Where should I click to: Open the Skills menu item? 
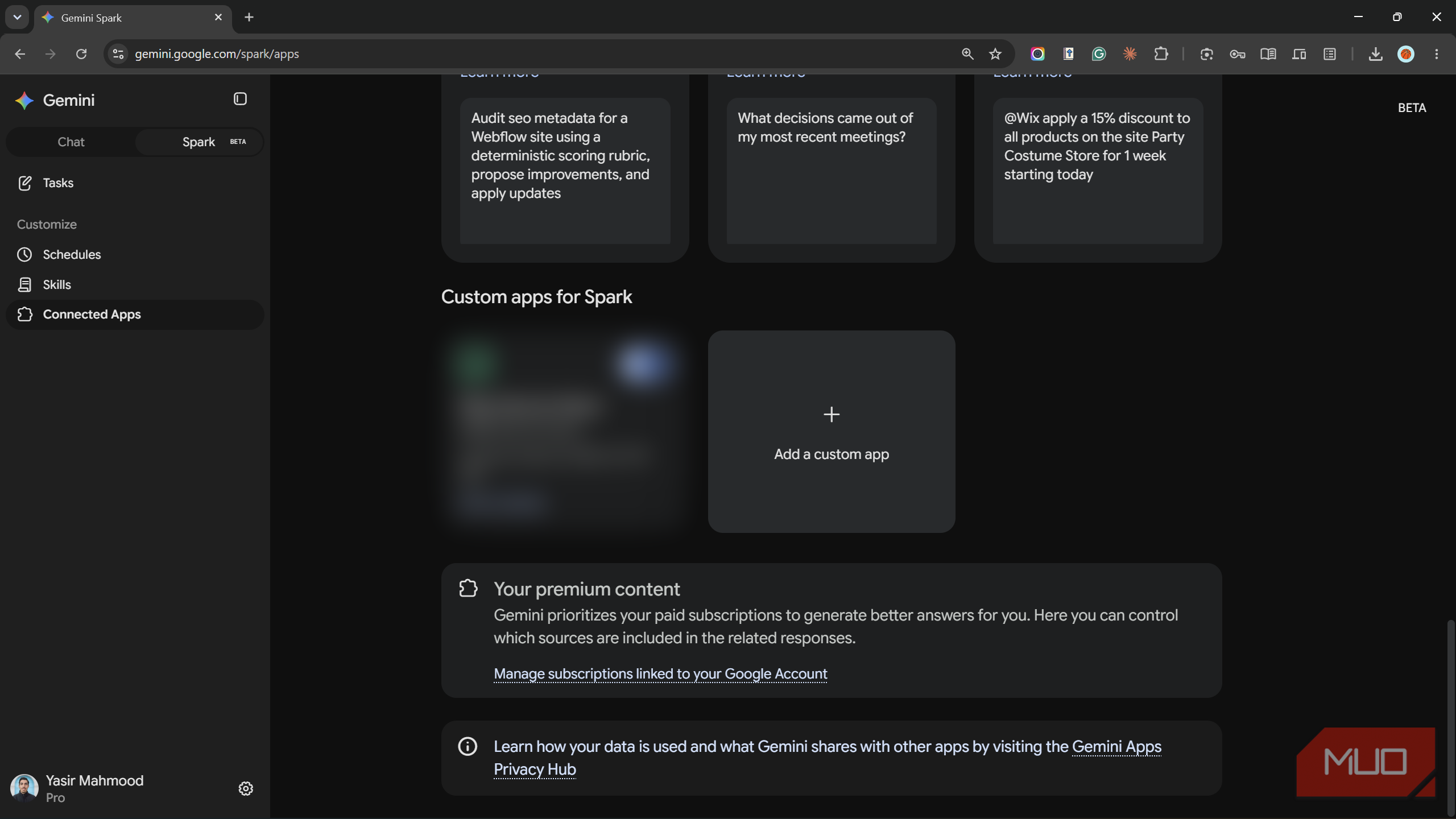[x=135, y=285]
